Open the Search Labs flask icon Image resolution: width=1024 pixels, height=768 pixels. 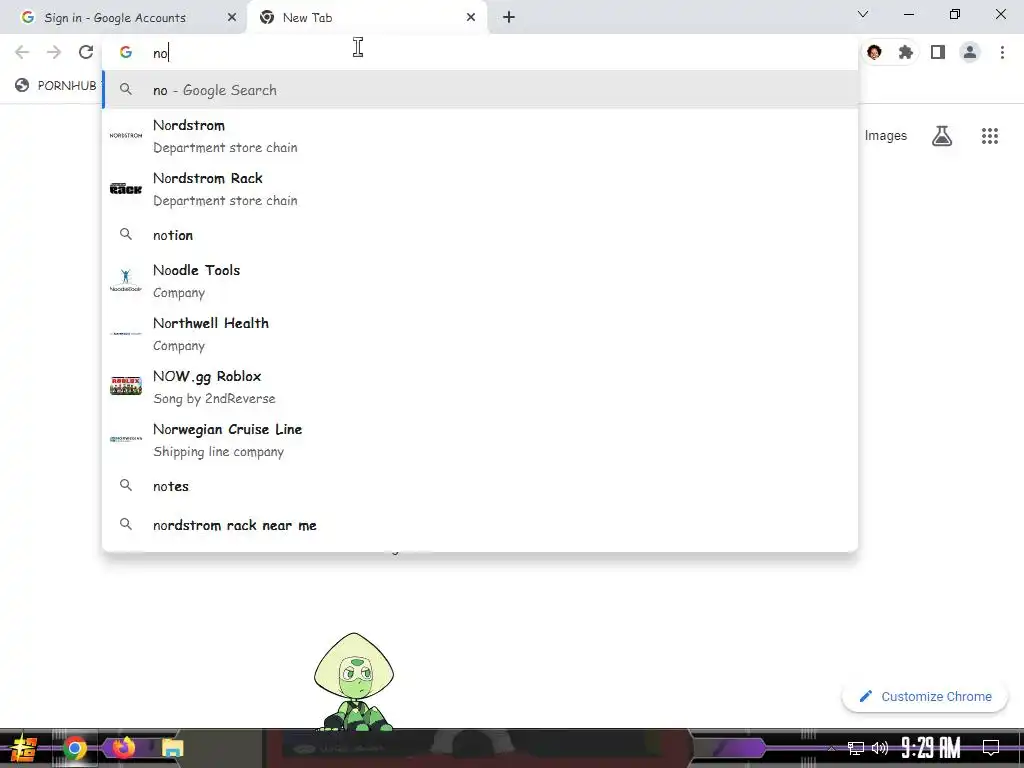coord(942,136)
